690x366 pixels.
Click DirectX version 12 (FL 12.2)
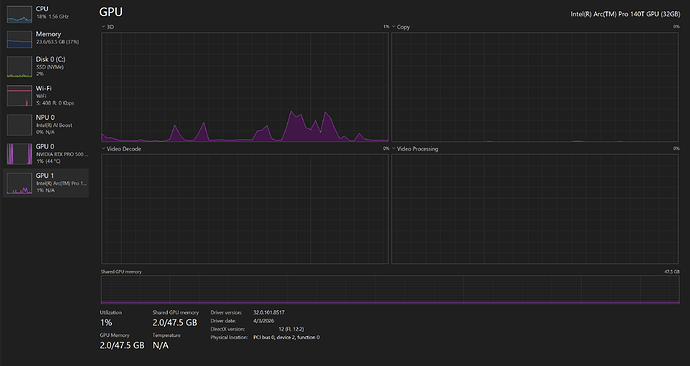click(x=291, y=329)
